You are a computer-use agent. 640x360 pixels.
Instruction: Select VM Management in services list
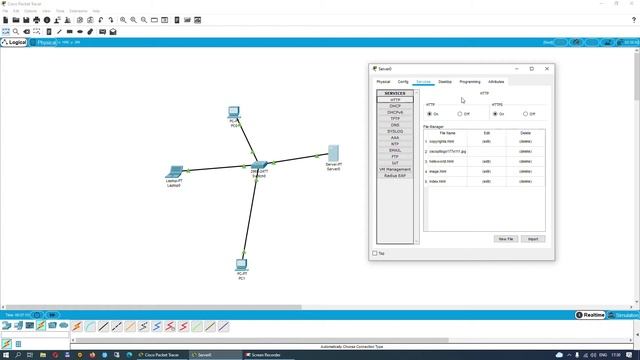395,169
